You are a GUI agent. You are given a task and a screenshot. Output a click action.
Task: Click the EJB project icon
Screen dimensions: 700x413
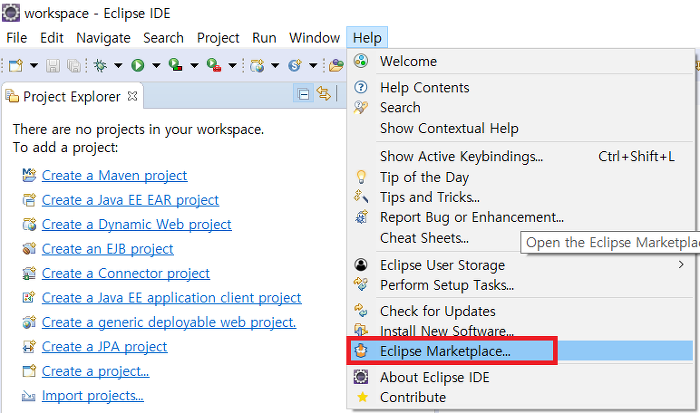click(29, 248)
